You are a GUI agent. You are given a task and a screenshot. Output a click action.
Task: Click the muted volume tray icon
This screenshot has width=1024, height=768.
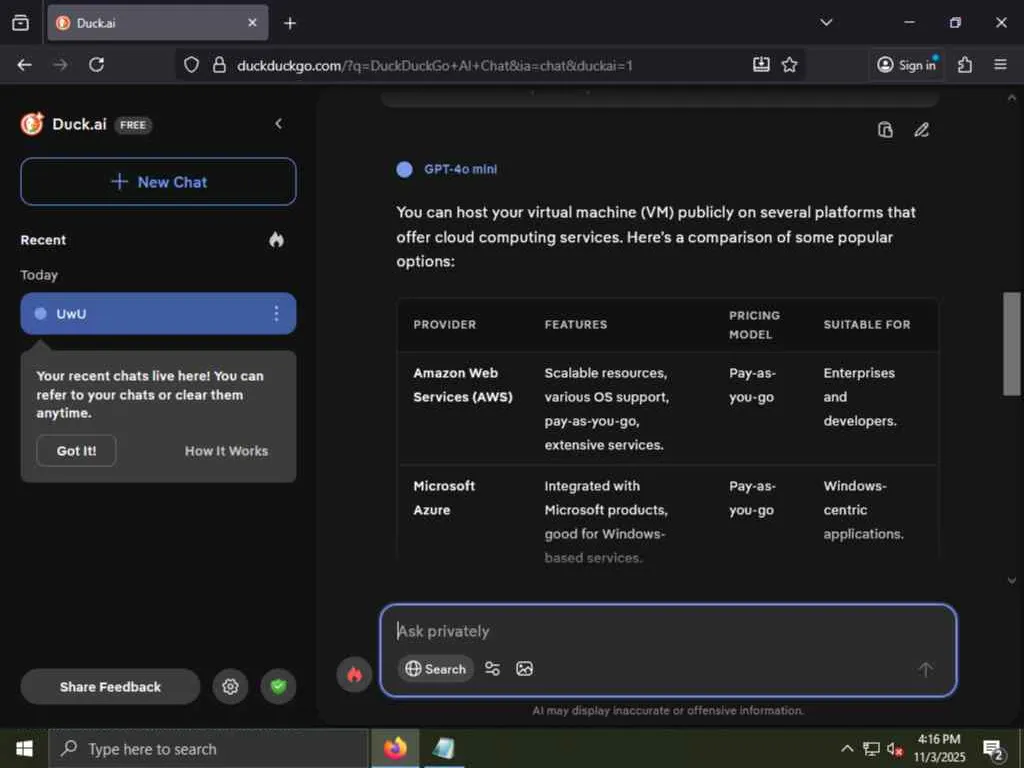894,748
